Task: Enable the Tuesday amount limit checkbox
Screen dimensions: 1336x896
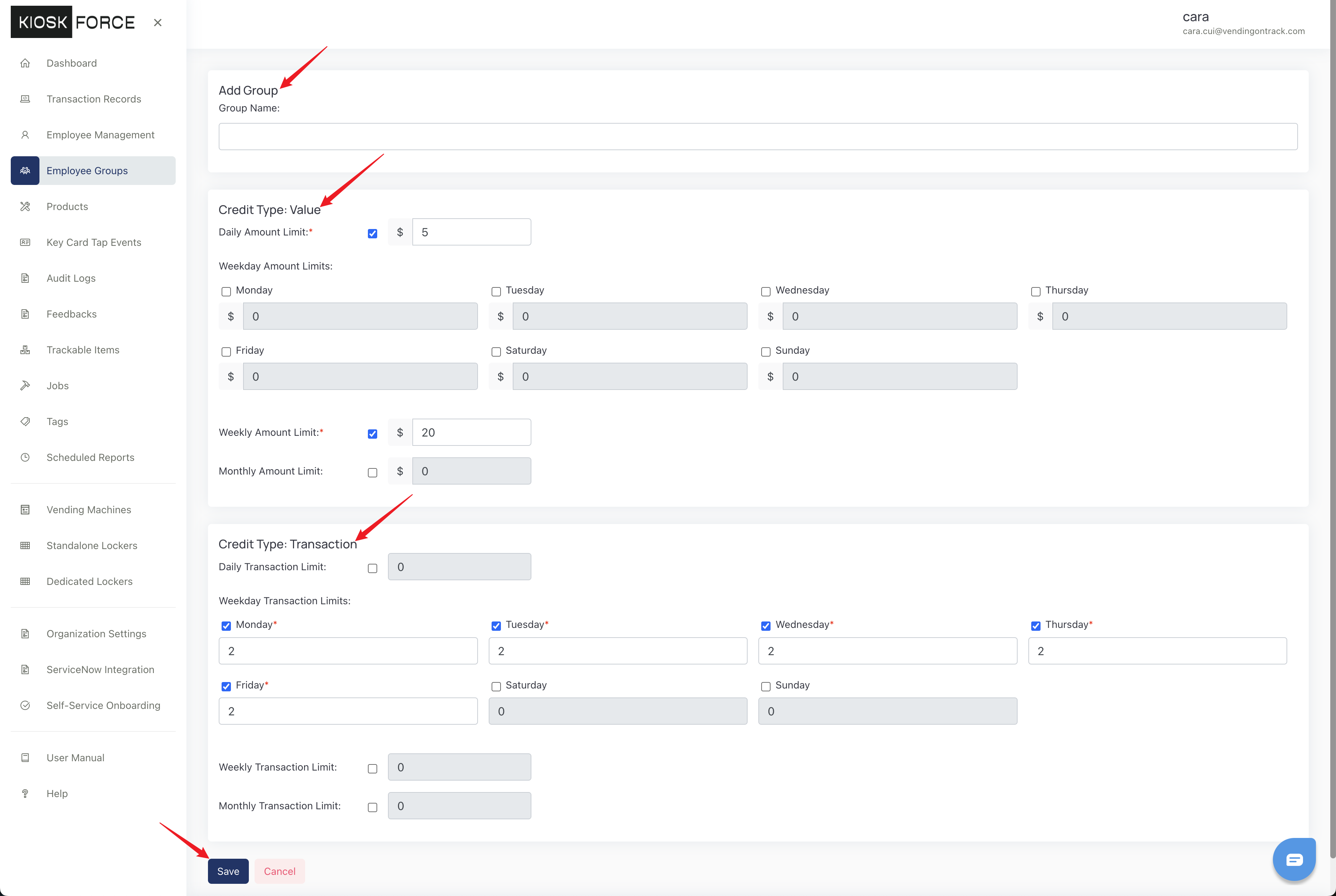Action: coord(496,291)
